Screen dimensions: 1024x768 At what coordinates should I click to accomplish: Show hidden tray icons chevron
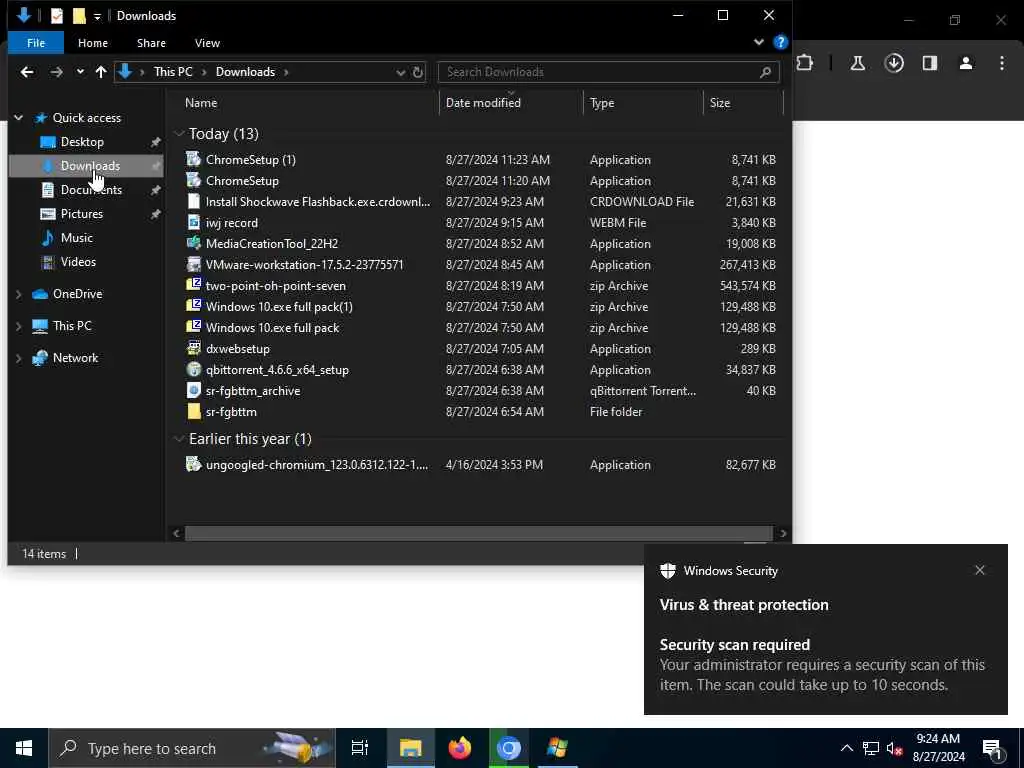(x=846, y=748)
